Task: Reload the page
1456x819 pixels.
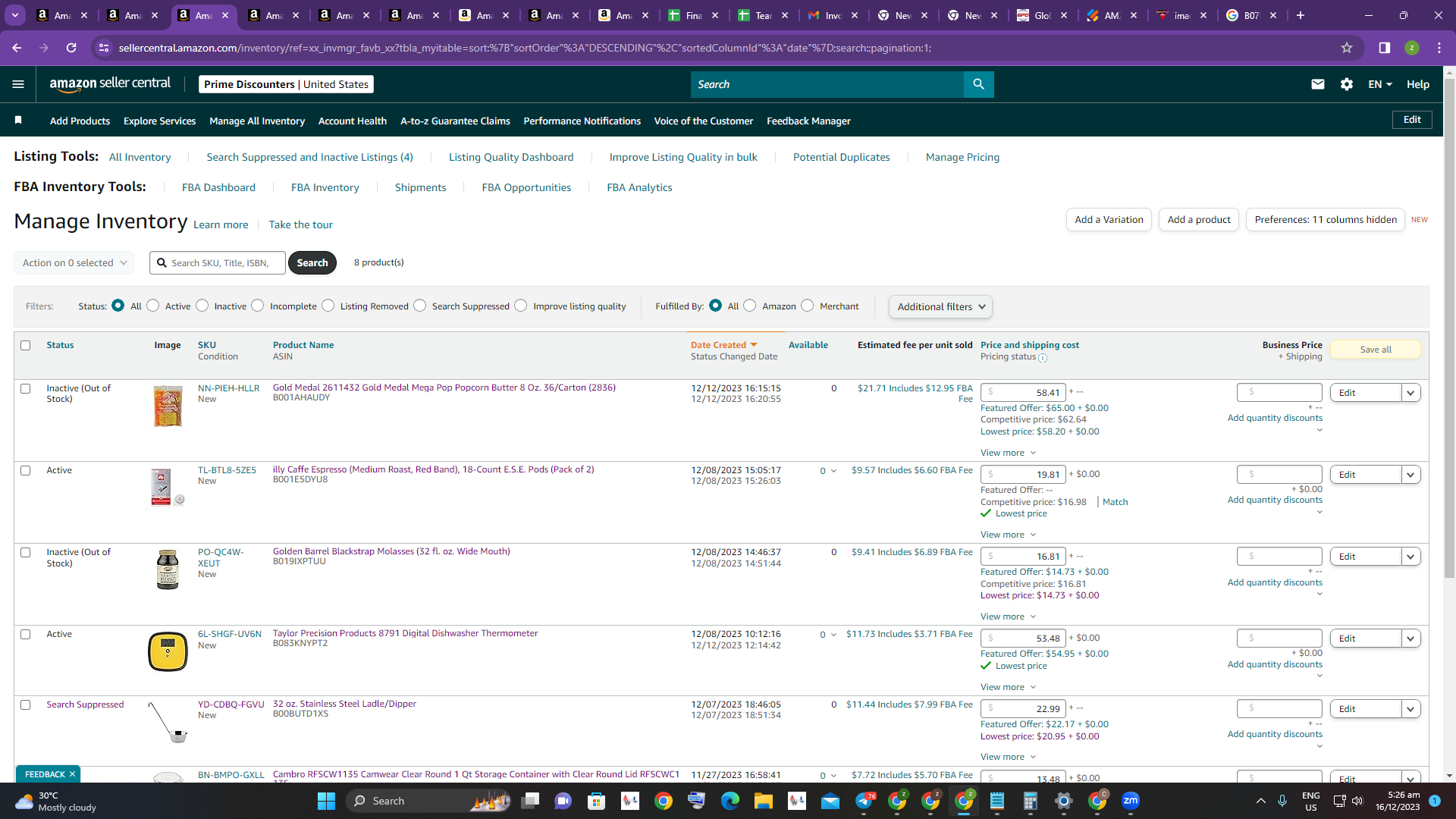Action: click(71, 48)
